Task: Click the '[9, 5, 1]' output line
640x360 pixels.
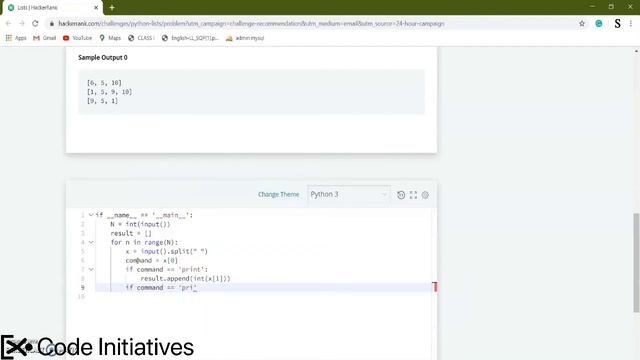Action: coord(102,101)
